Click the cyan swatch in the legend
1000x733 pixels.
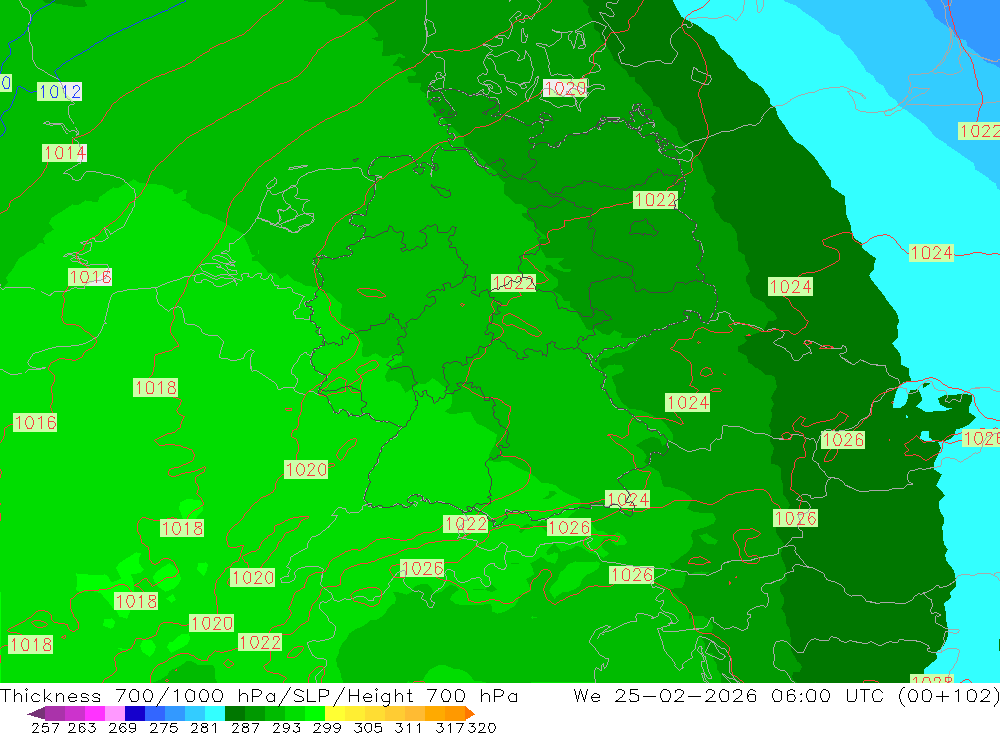click(215, 713)
